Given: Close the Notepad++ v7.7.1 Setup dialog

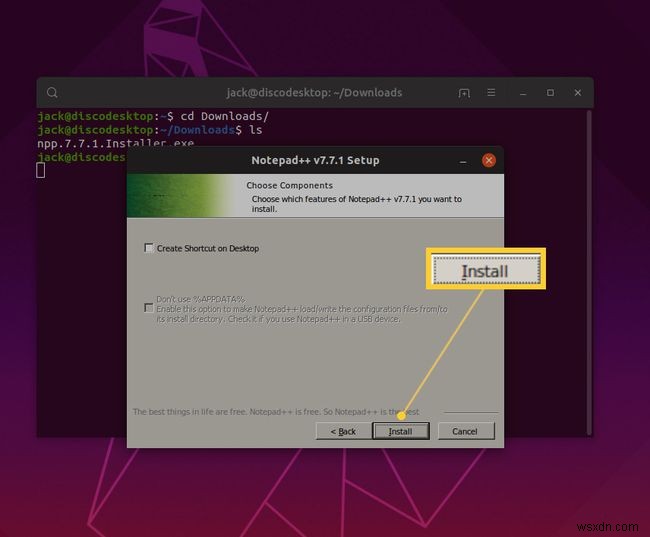Looking at the screenshot, I should point(489,160).
